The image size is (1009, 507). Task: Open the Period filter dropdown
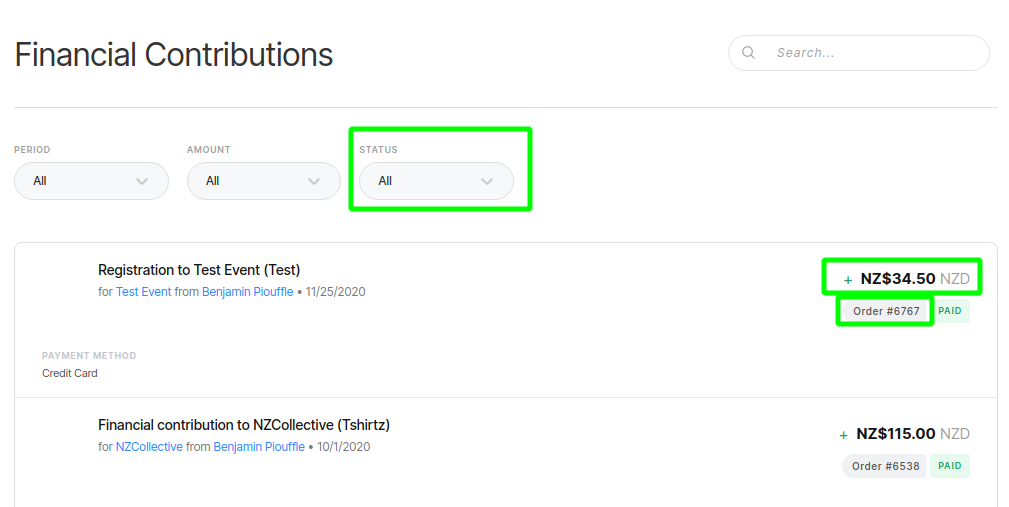click(x=91, y=181)
